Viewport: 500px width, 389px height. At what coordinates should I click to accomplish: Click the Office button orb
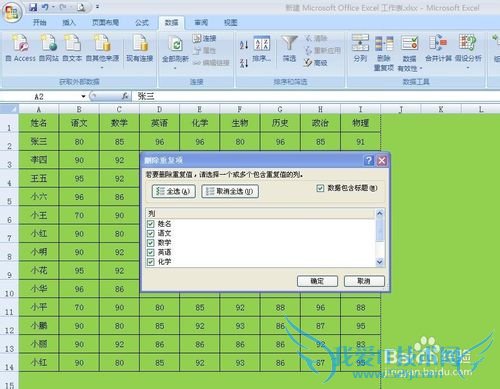point(12,12)
